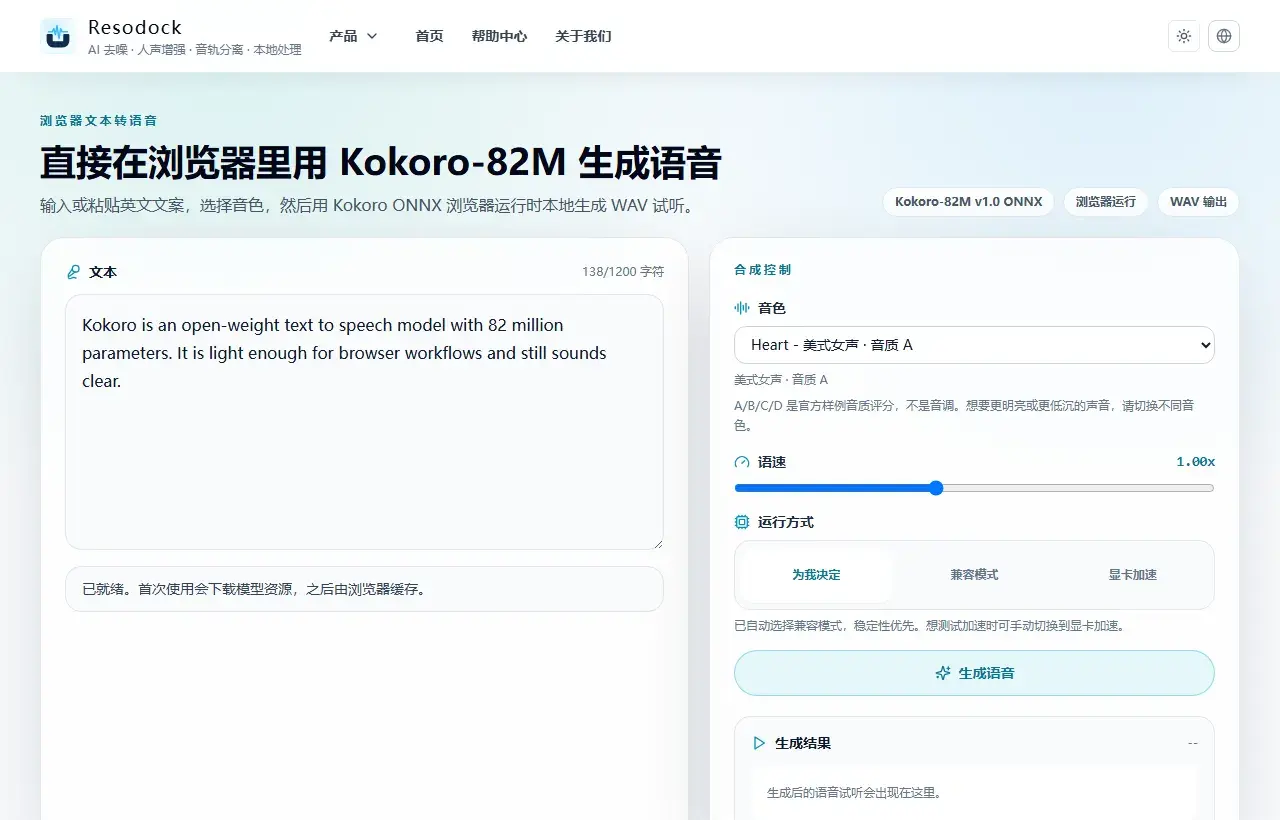Image resolution: width=1280 pixels, height=820 pixels.
Task: Toggle light/dark theme sun icon
Action: (x=1184, y=36)
